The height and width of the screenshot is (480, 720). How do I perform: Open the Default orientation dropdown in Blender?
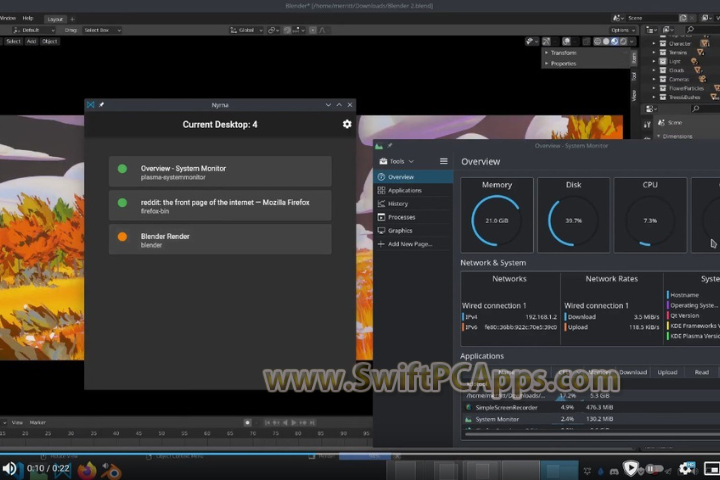(34, 30)
